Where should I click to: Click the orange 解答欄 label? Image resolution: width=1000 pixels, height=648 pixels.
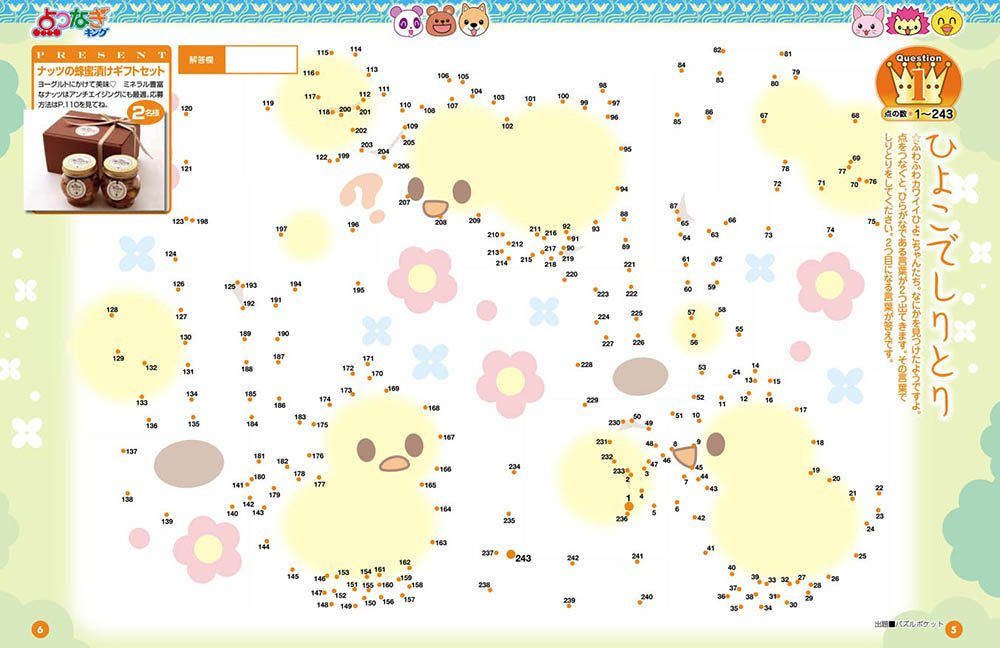(202, 60)
